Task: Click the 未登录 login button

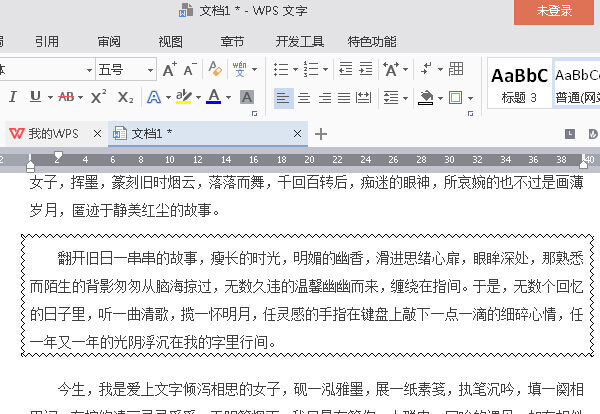Action: tap(554, 11)
